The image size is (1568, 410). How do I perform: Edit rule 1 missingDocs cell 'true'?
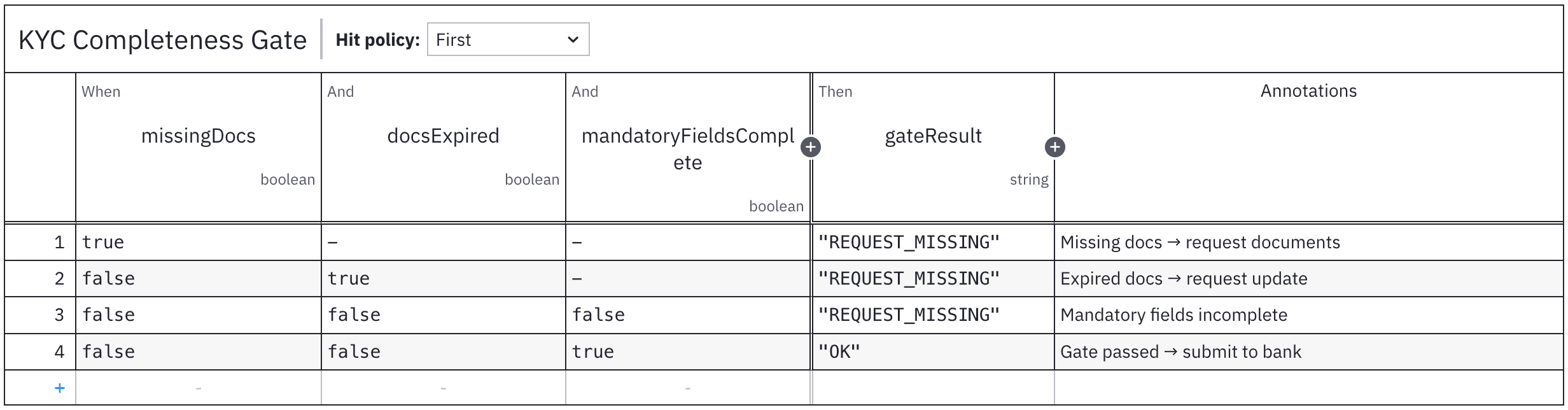tap(198, 243)
